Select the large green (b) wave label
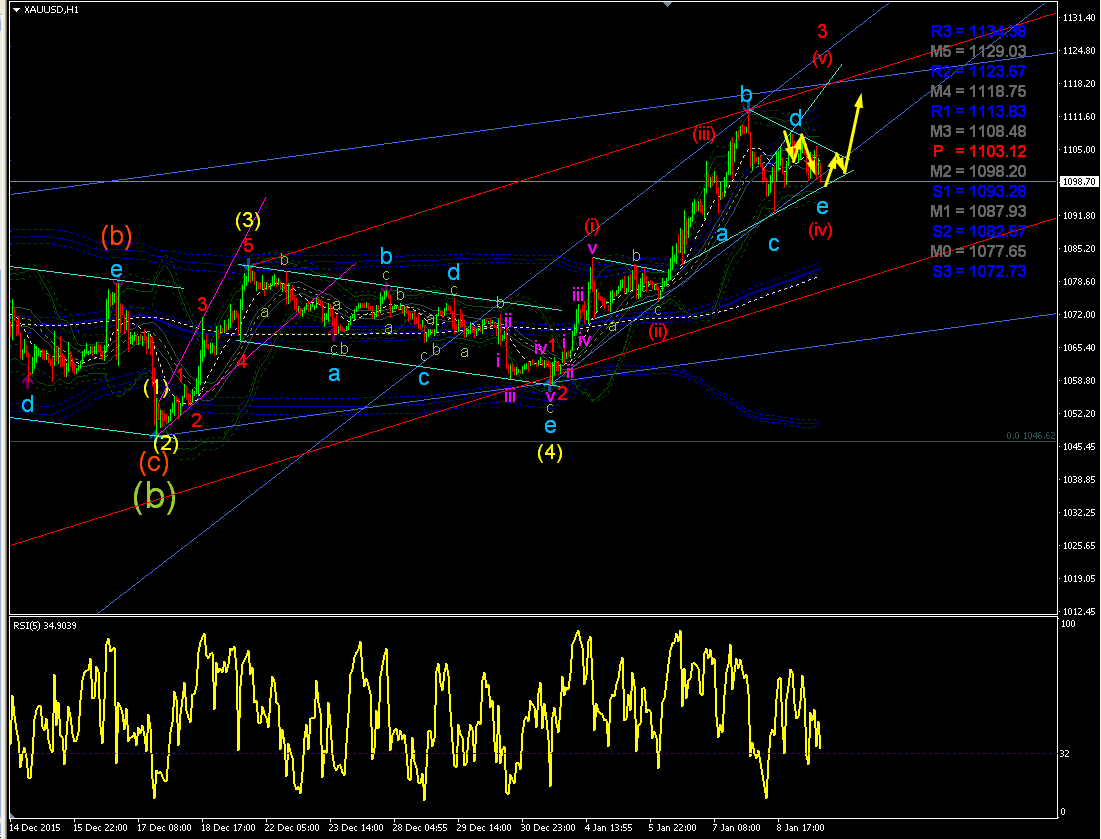The height and width of the screenshot is (839, 1101). click(x=154, y=496)
